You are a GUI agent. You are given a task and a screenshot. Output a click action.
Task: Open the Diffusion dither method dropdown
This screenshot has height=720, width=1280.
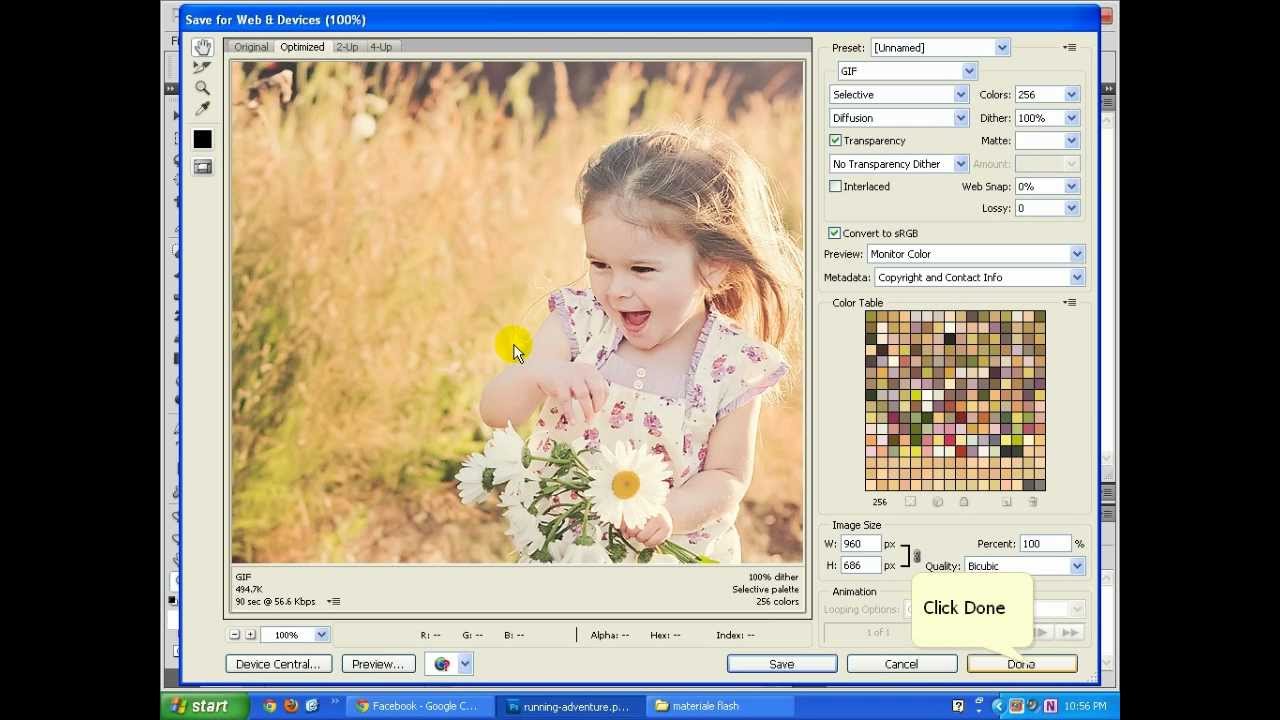pos(899,118)
